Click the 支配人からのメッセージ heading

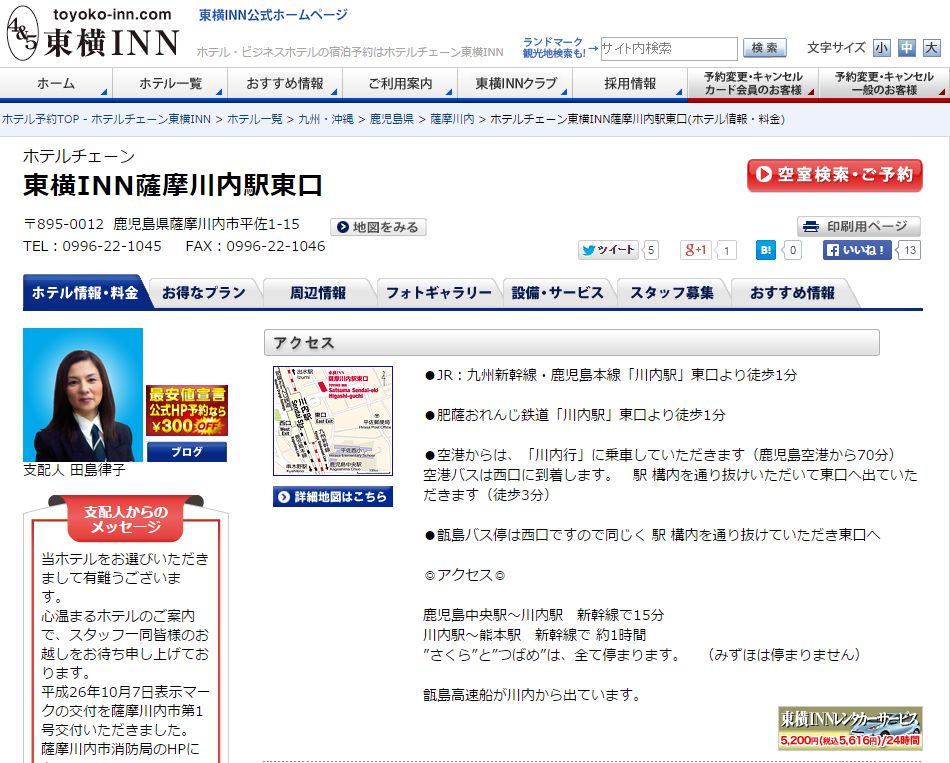click(x=125, y=519)
